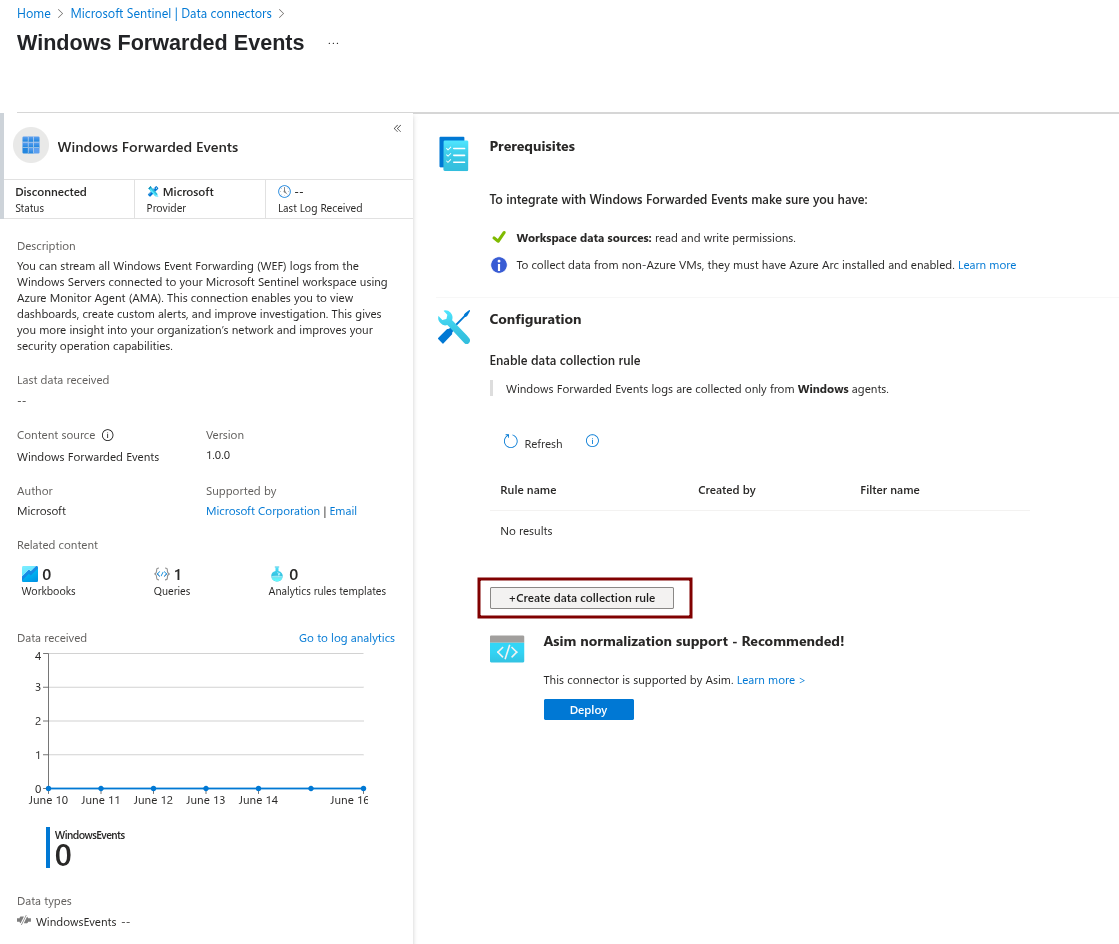
Task: Collapse the left details pane chevron
Action: tap(398, 128)
